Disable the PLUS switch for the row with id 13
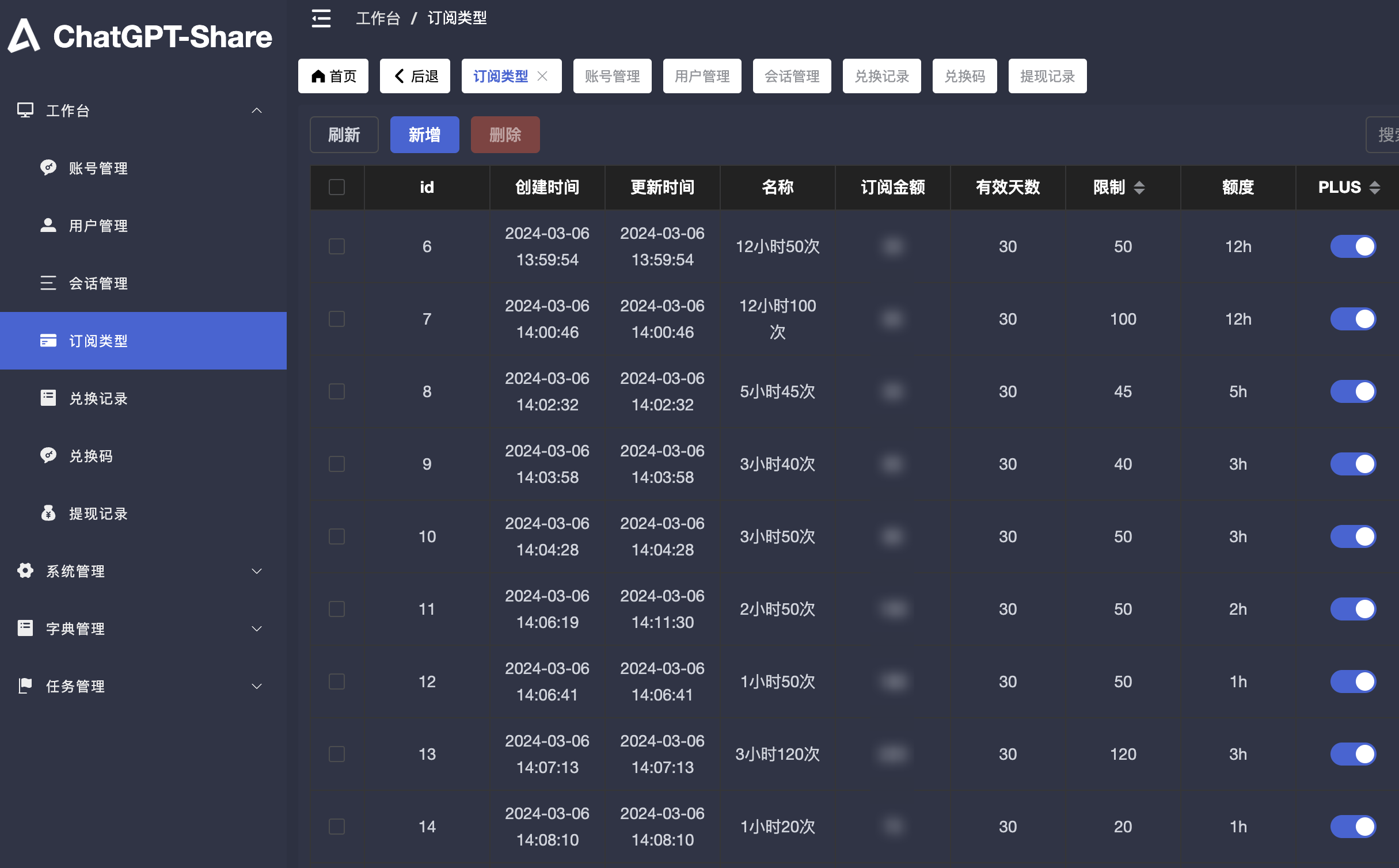The height and width of the screenshot is (868, 1399). click(1353, 754)
